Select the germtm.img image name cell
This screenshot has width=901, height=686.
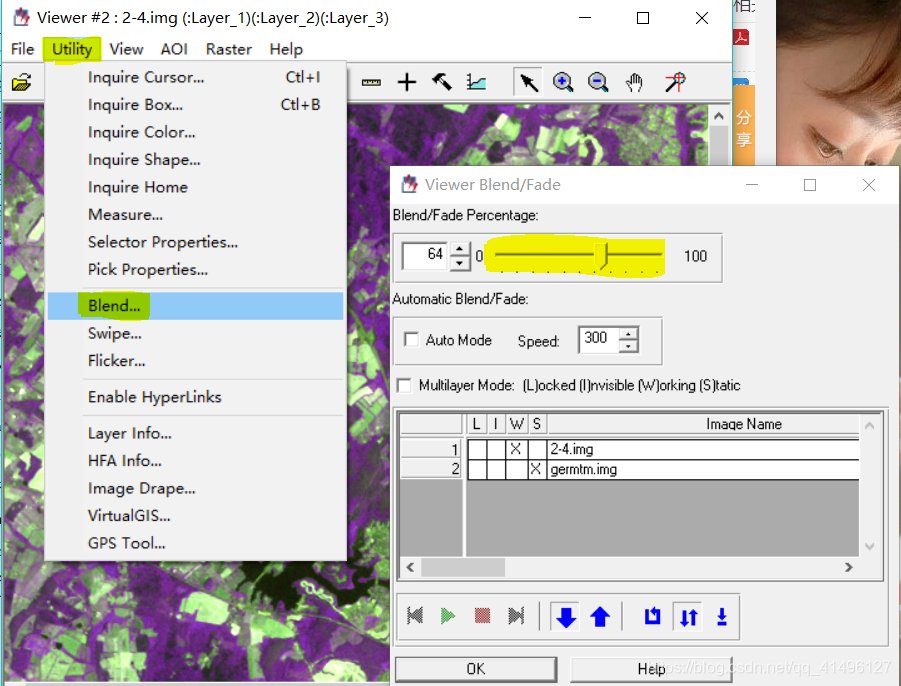tap(703, 469)
